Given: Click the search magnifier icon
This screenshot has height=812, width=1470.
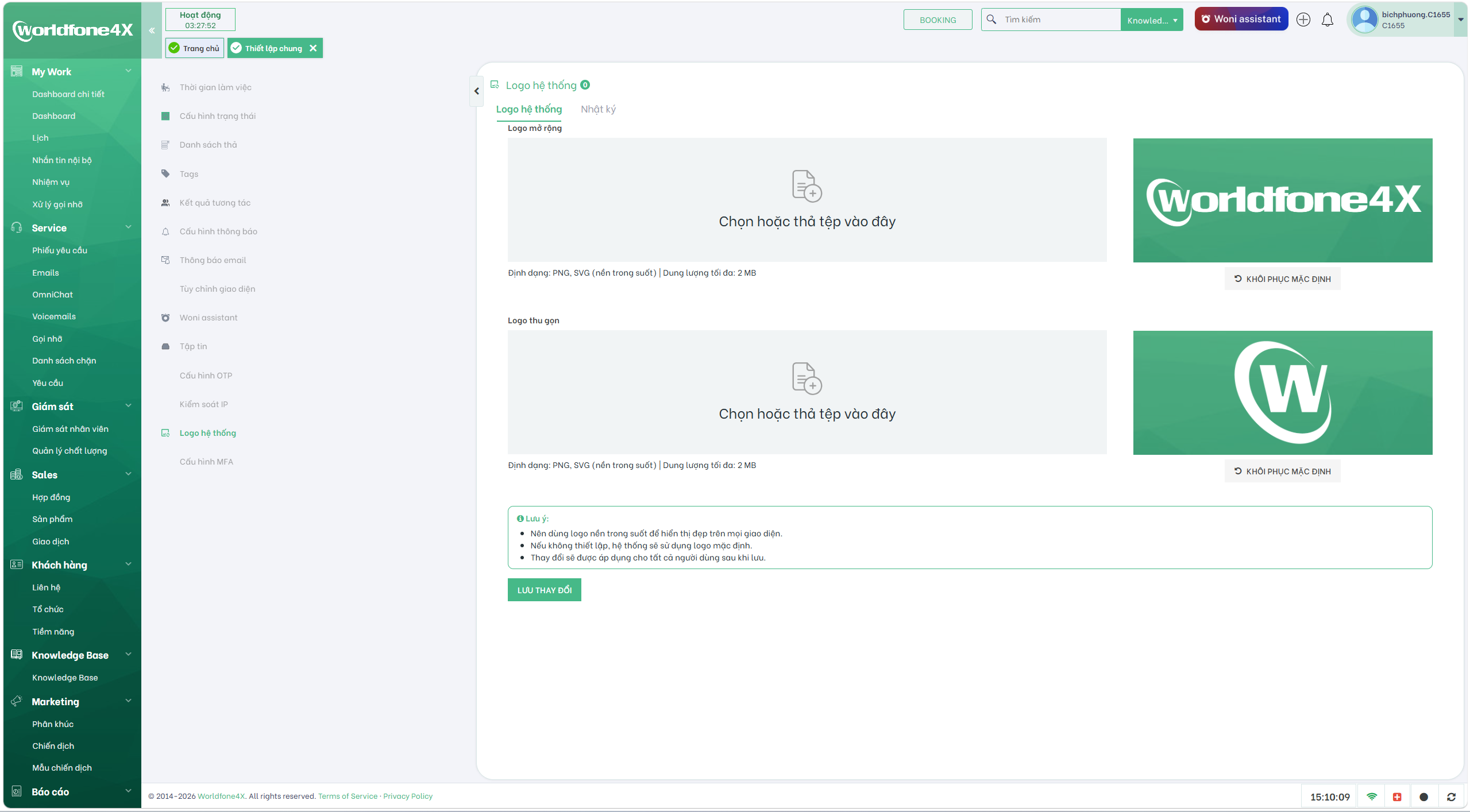Looking at the screenshot, I should [991, 20].
